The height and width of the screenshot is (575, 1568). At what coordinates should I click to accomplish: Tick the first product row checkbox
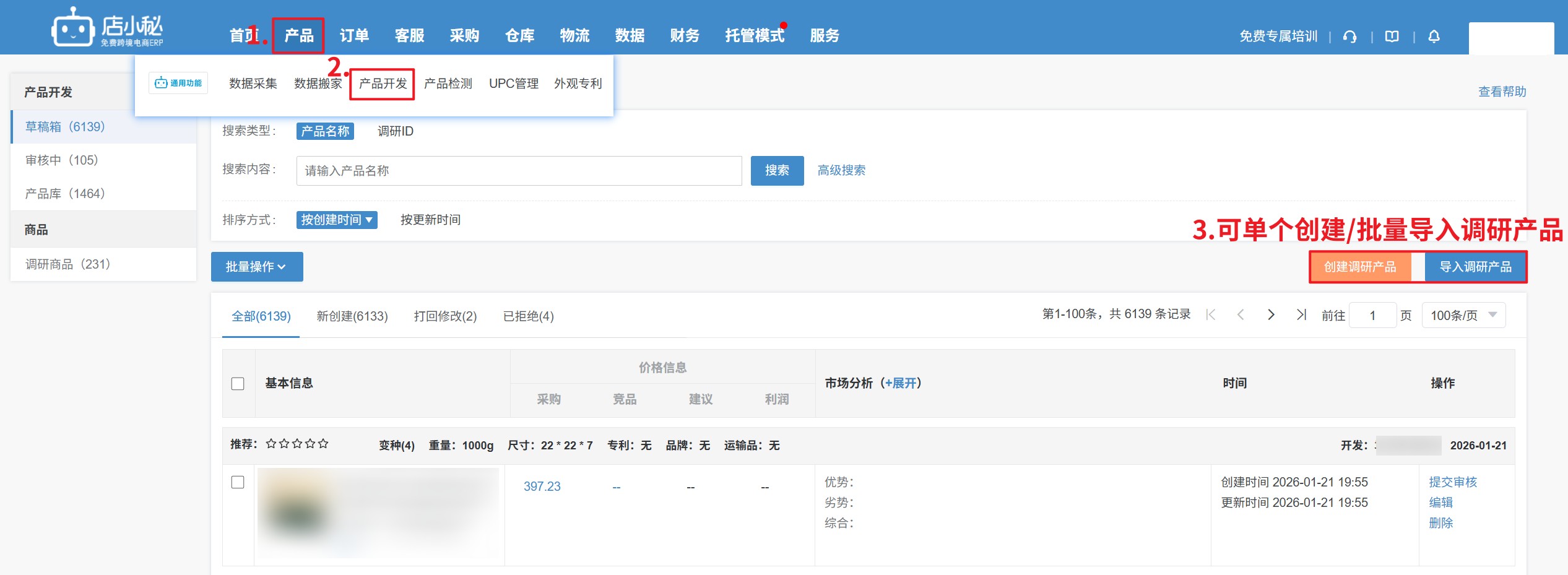[x=238, y=482]
